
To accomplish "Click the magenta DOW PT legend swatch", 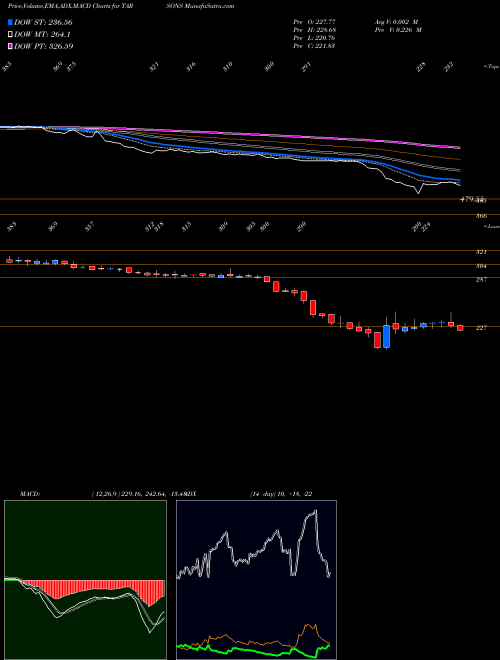I will [x=11, y=46].
